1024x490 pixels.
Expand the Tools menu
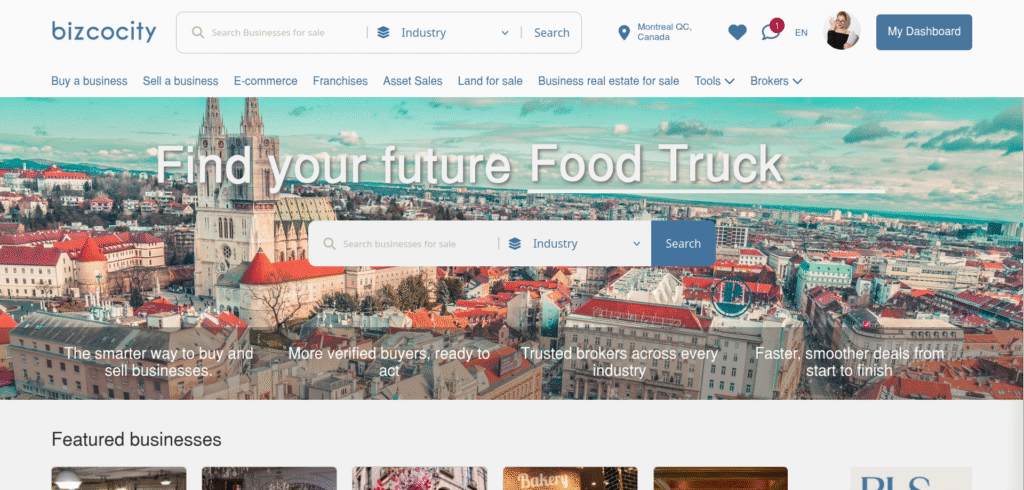(714, 81)
